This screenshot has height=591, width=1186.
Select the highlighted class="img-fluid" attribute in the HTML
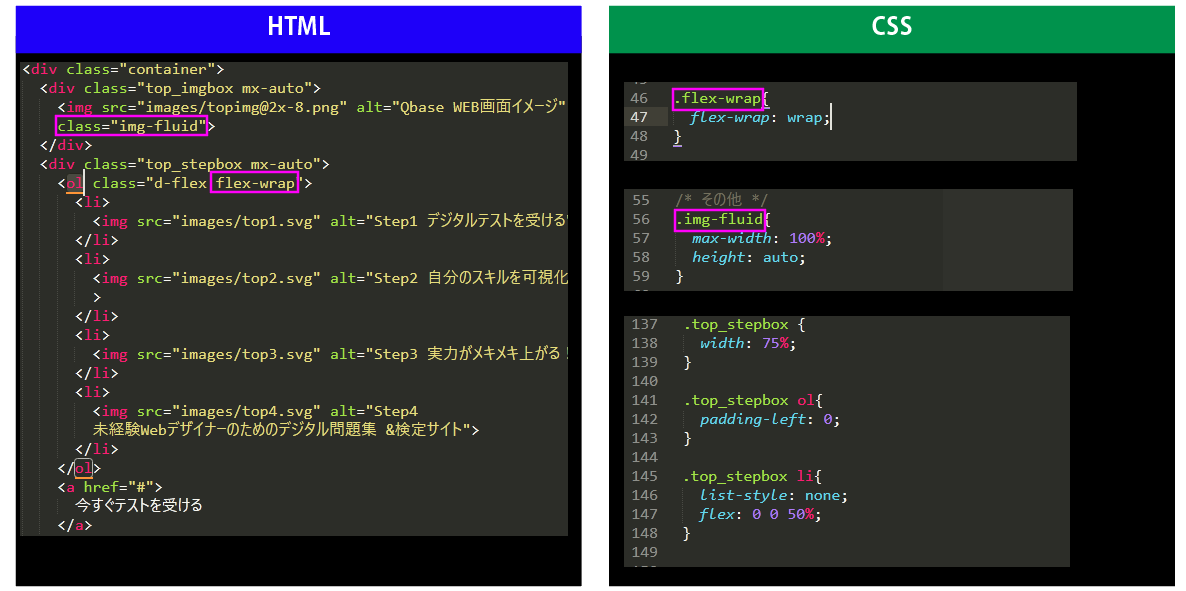pos(131,126)
